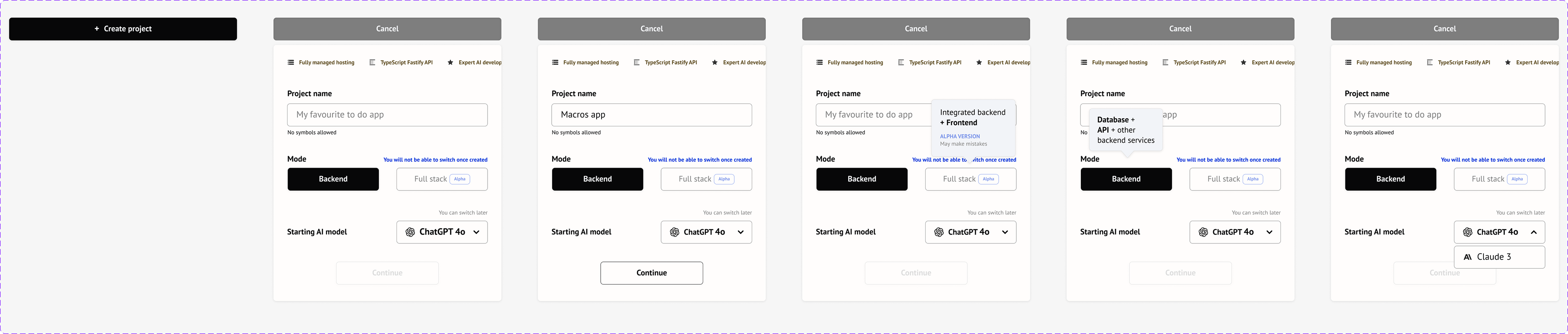This screenshot has width=1568, height=334.
Task: Click the plus icon on Create project
Action: 97,29
